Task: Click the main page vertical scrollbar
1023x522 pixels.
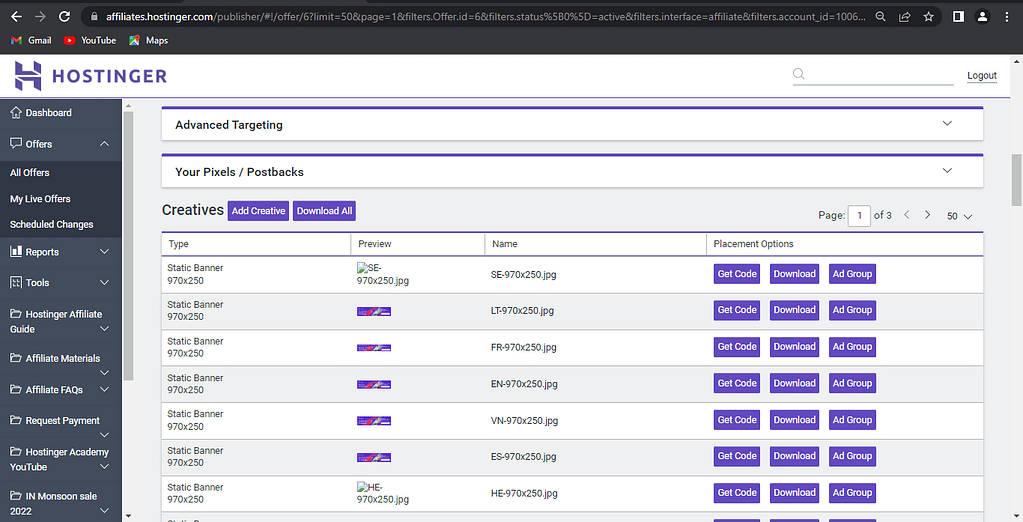Action: (x=1016, y=179)
